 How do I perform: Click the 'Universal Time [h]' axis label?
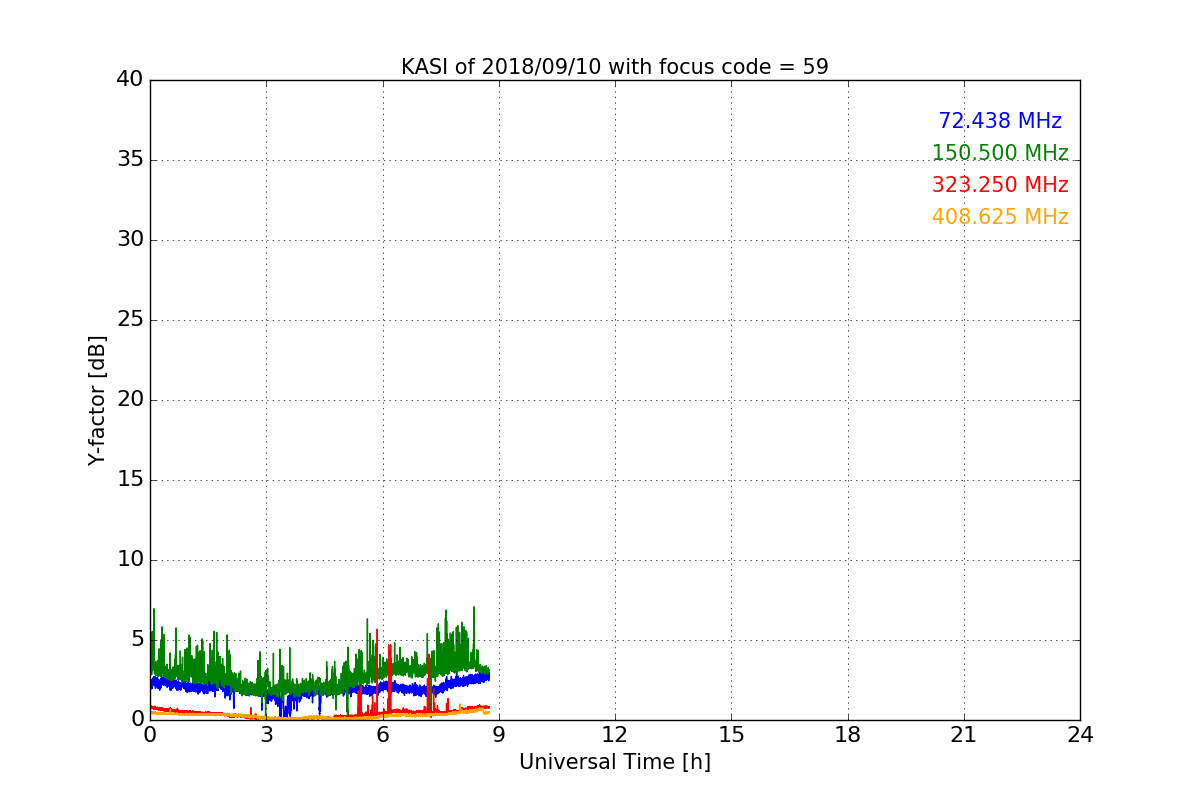click(x=615, y=762)
